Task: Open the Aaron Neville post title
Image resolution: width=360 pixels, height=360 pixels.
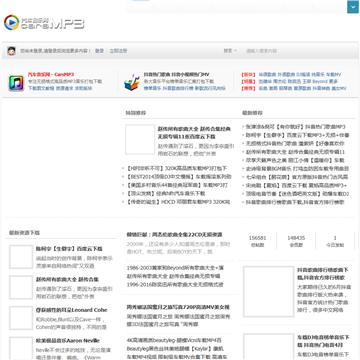Action: coord(68,341)
